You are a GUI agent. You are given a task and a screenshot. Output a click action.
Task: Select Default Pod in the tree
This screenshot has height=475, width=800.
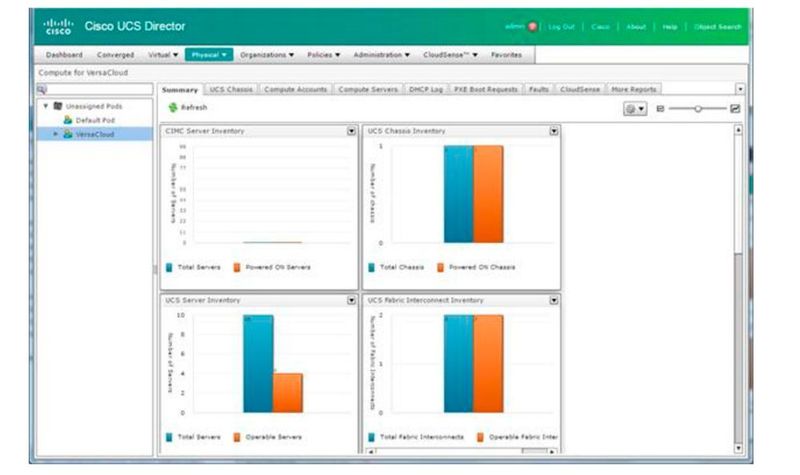click(95, 120)
